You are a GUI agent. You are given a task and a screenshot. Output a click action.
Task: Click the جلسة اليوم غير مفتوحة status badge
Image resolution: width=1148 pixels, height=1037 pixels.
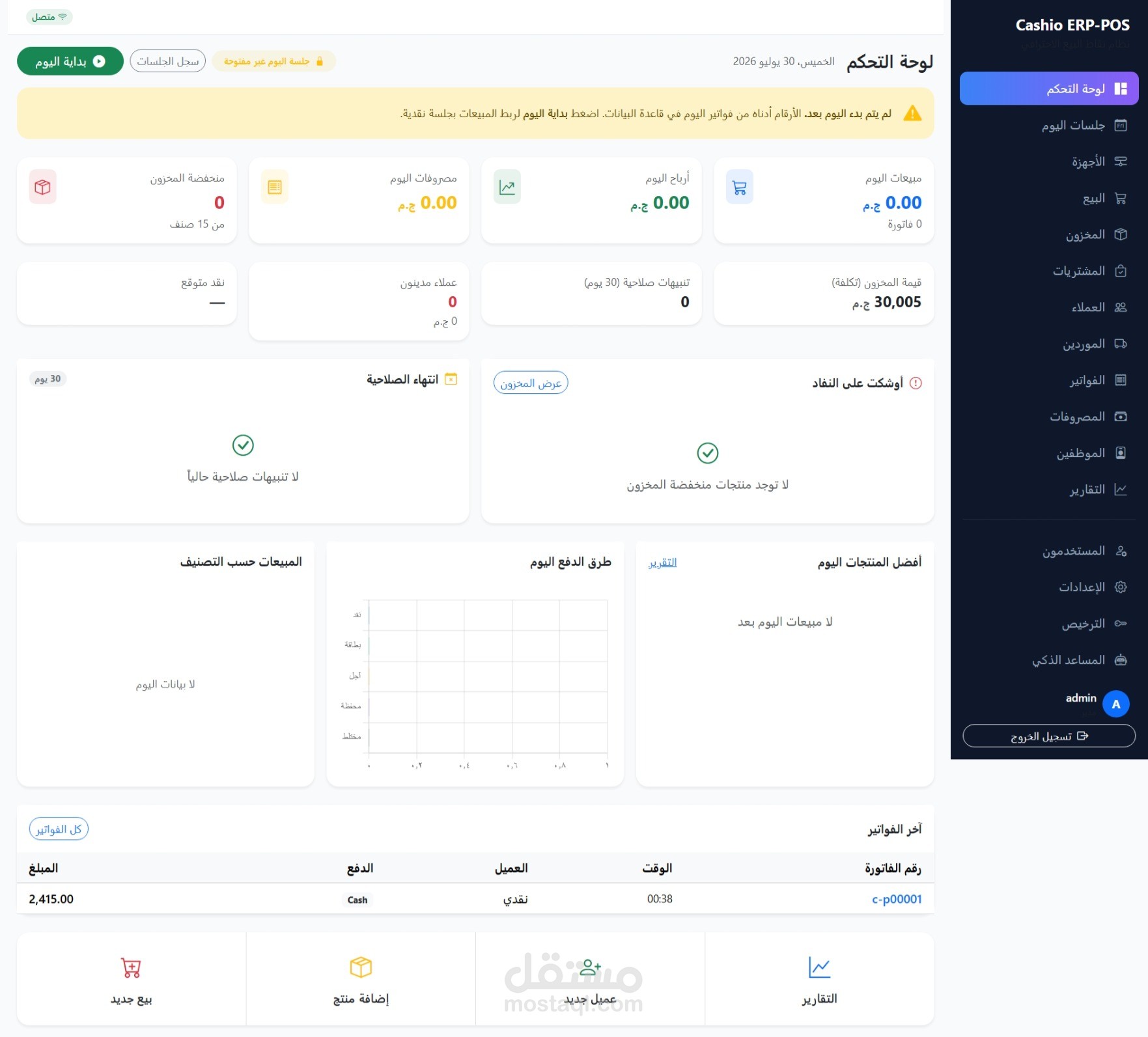273,61
